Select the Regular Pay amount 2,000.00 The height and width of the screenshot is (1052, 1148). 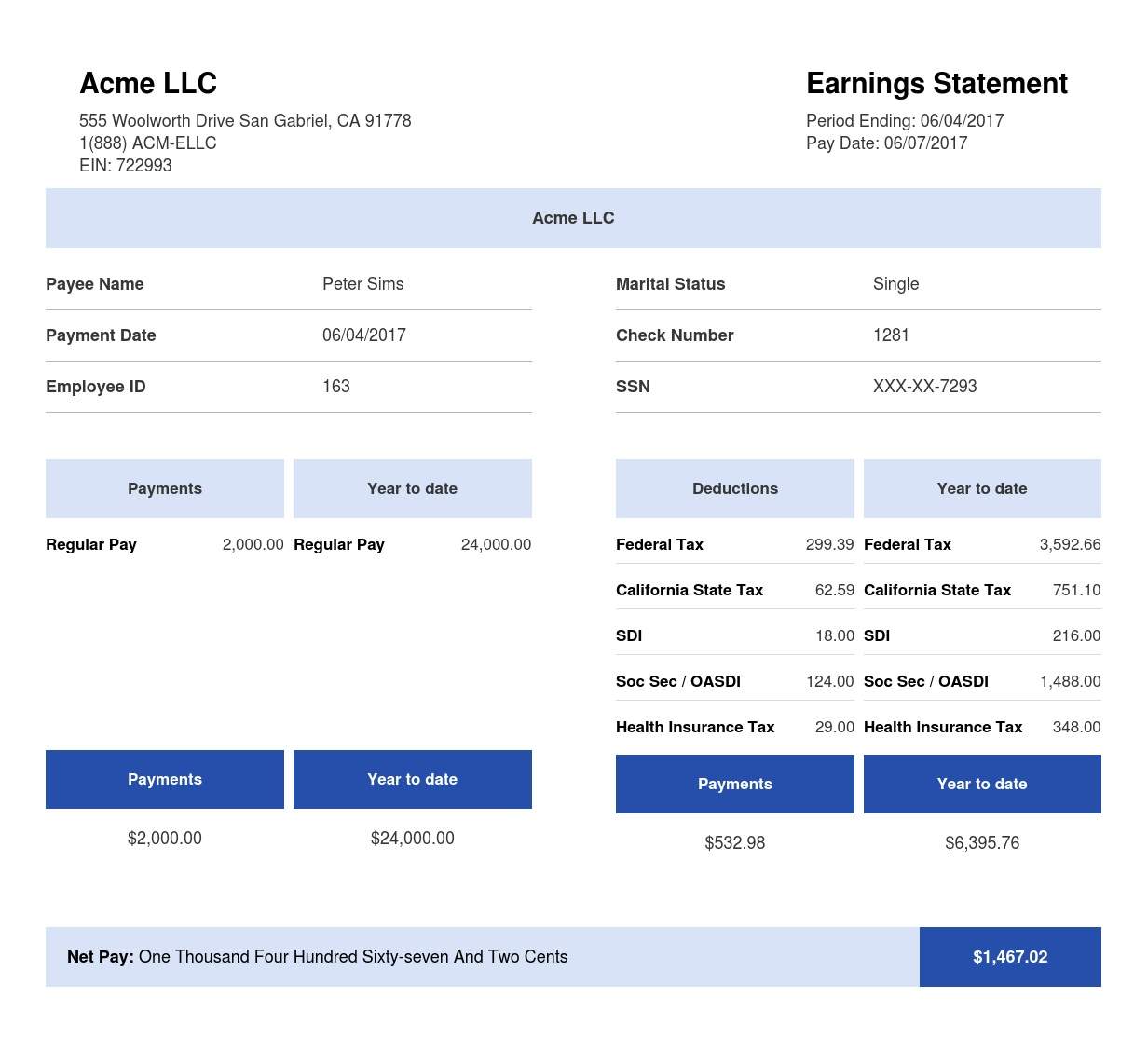253,544
